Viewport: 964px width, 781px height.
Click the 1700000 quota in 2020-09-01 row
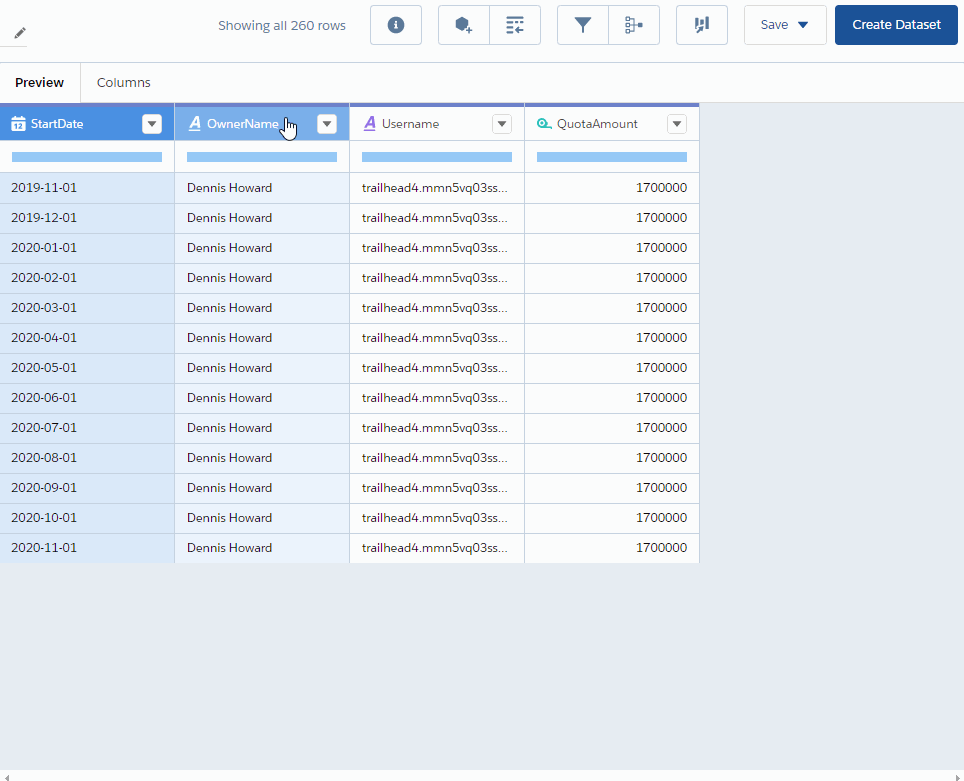point(612,488)
